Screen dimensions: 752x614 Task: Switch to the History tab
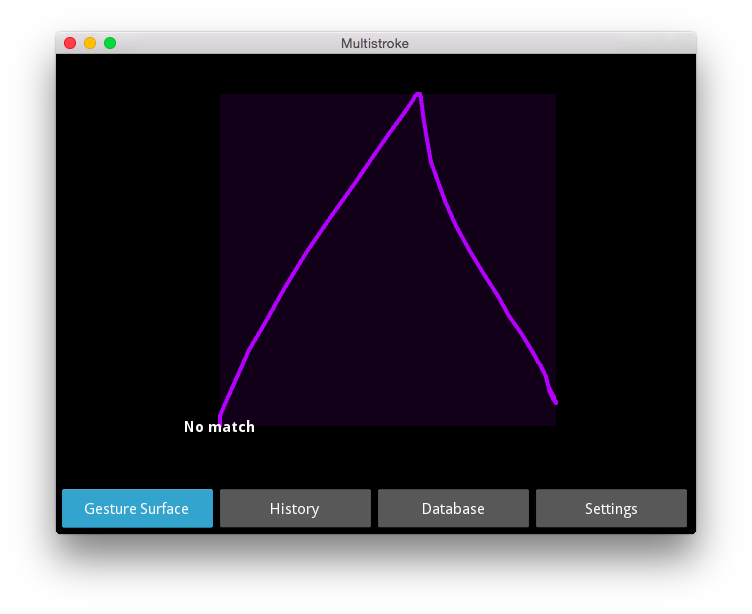point(295,508)
